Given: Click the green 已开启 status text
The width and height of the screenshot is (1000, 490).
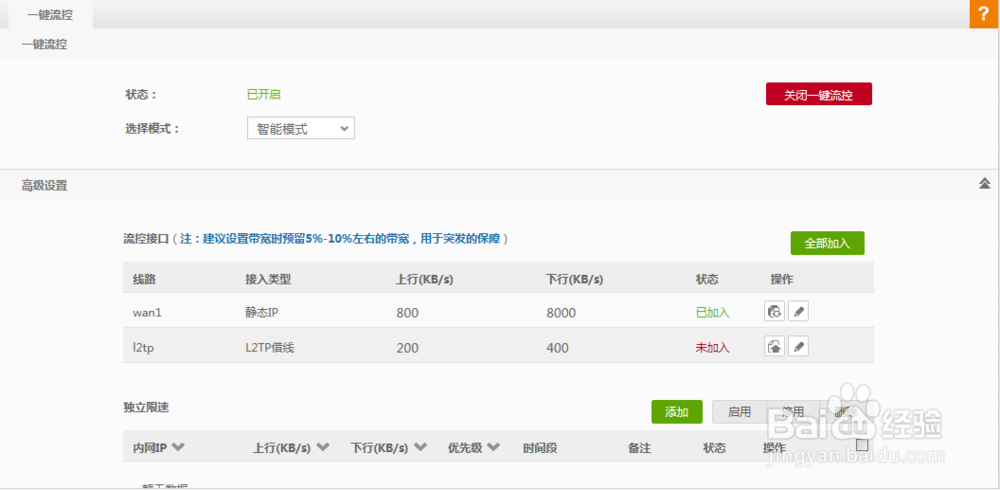Looking at the screenshot, I should [x=263, y=94].
